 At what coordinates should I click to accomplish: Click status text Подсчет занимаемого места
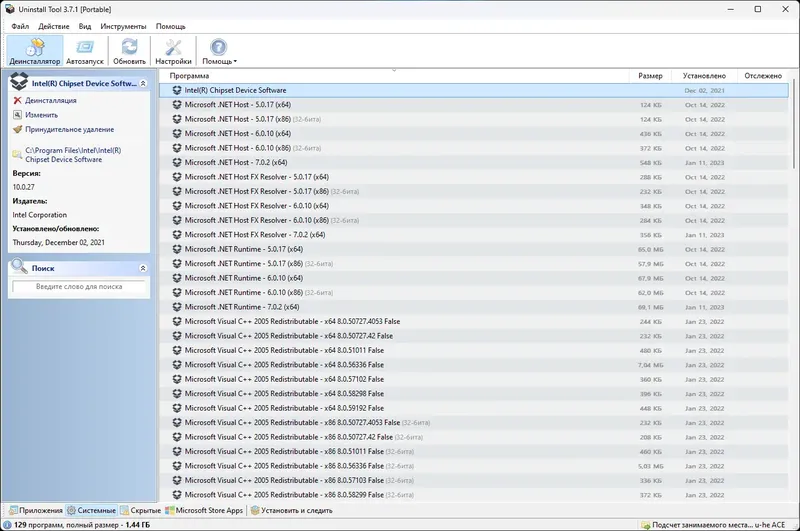point(718,525)
